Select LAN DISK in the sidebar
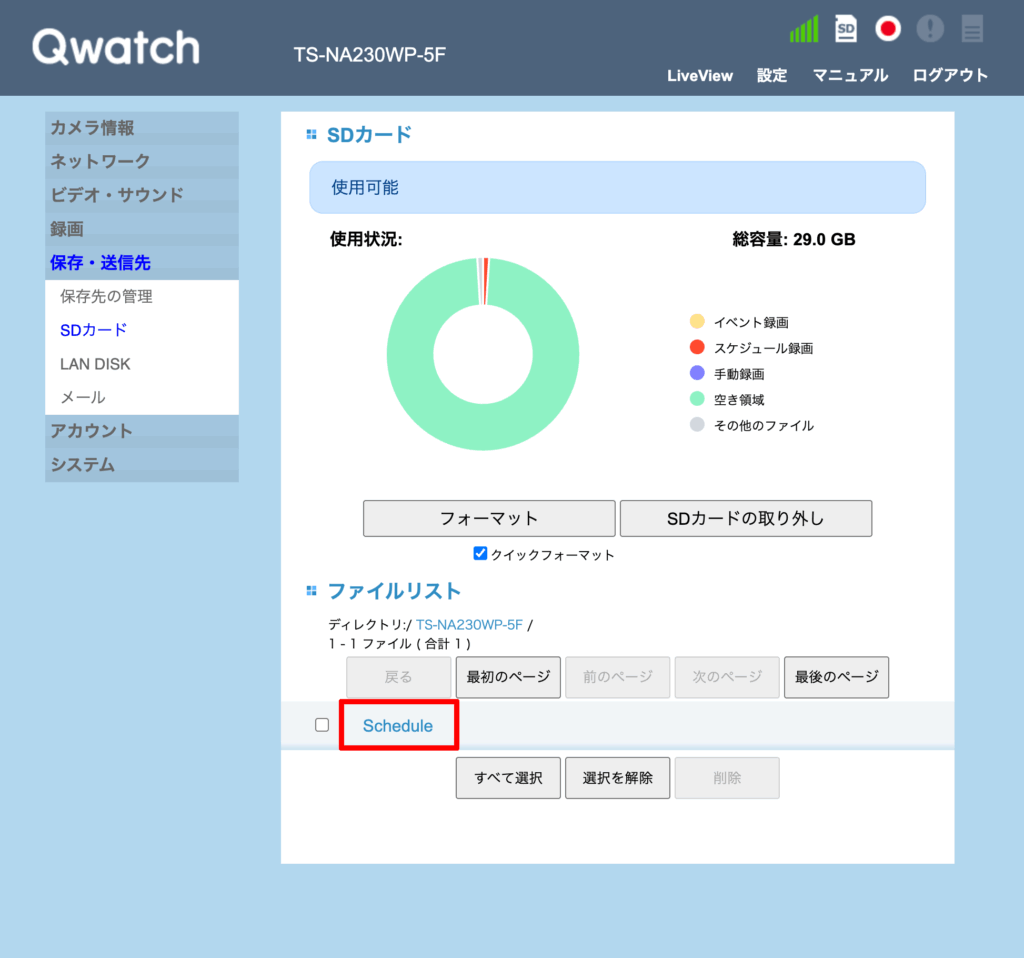Viewport: 1024px width, 958px height. [x=95, y=364]
